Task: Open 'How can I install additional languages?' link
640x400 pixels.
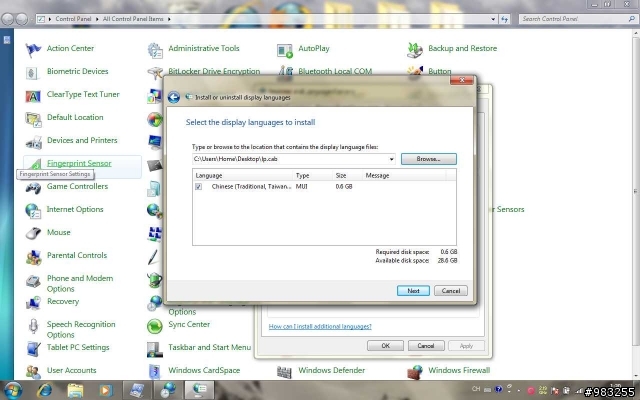Action: click(x=320, y=327)
